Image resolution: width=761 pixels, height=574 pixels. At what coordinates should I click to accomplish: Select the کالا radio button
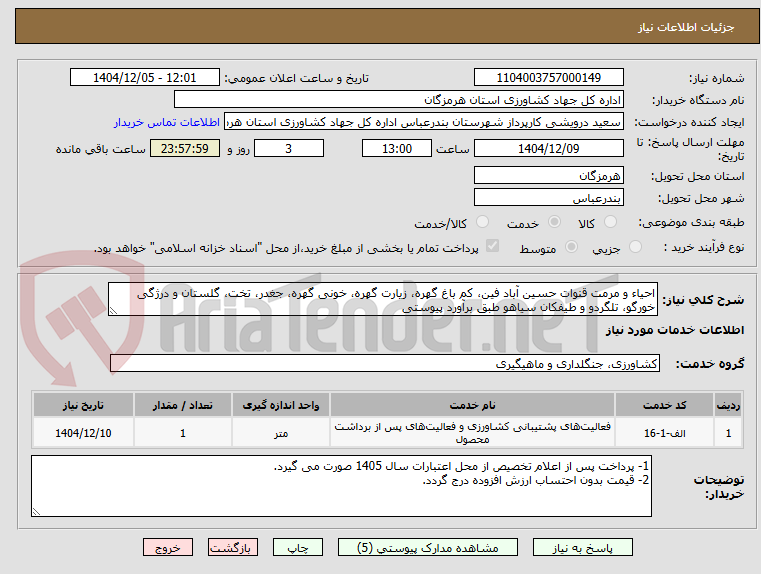610,222
